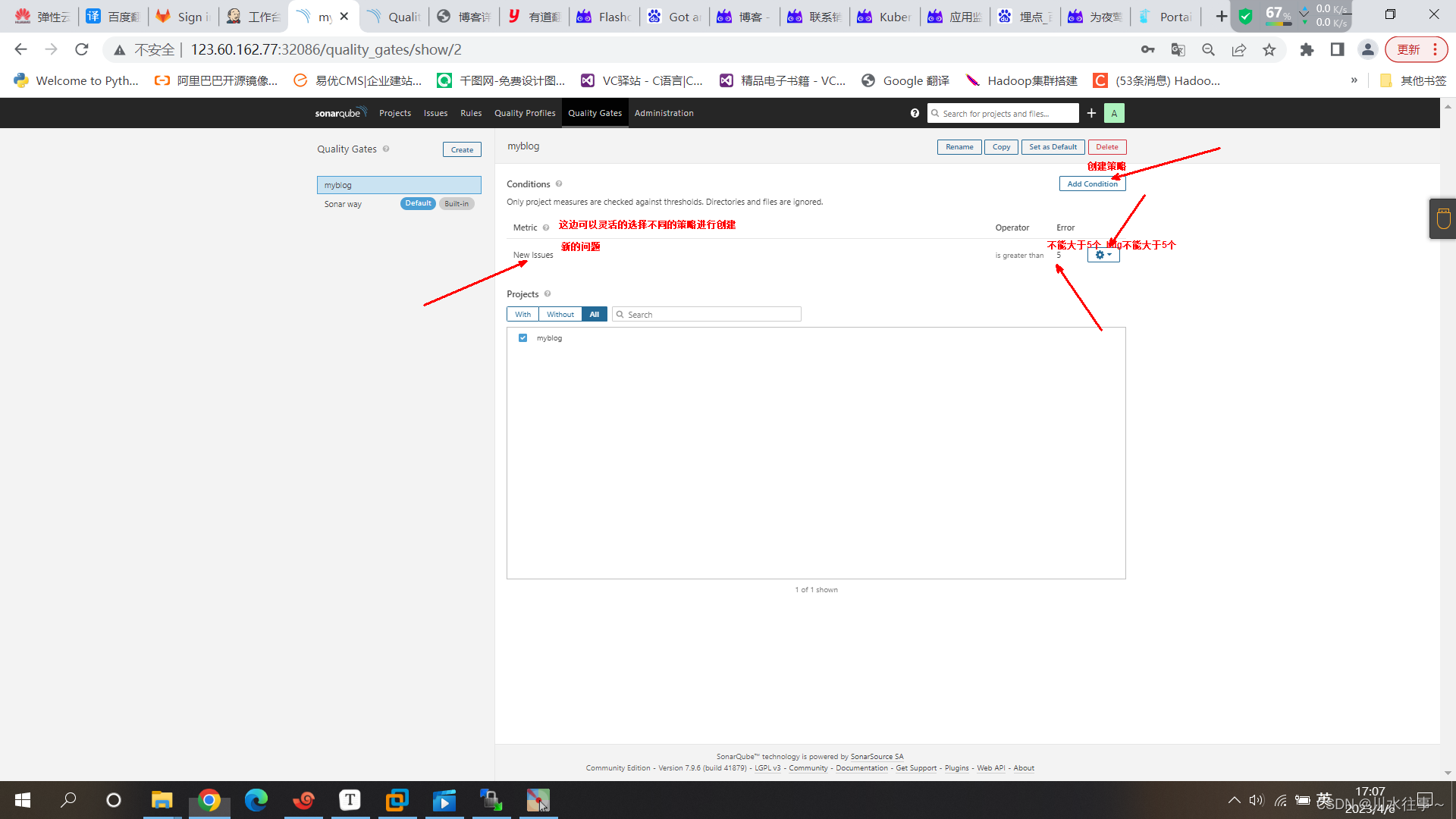Open the green user avatar A
1456x819 pixels.
tap(1114, 113)
